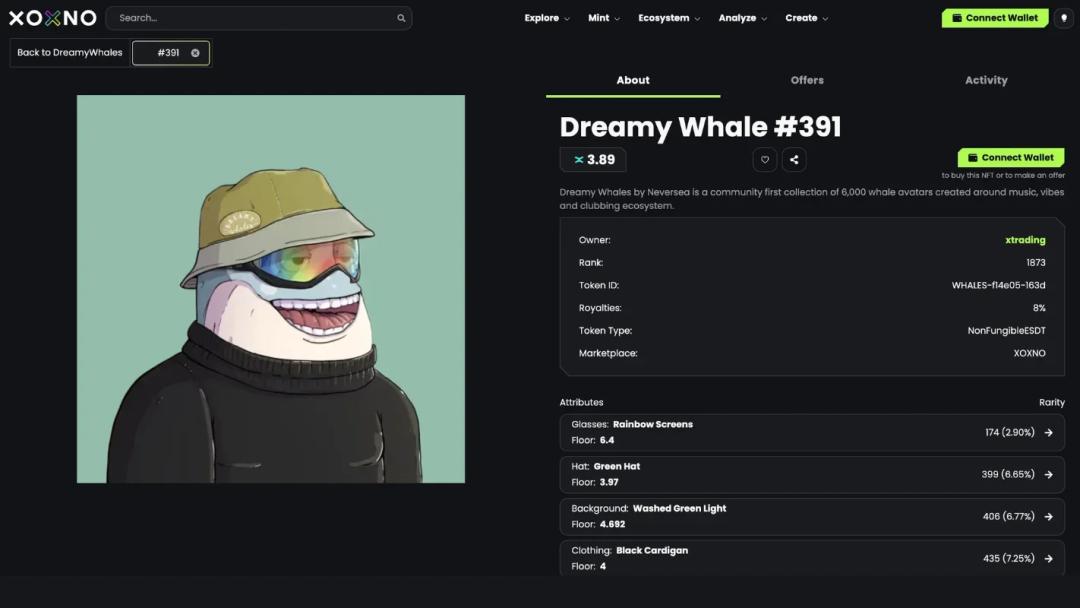Click the Attributes section label
The image size is (1080, 608).
click(581, 402)
